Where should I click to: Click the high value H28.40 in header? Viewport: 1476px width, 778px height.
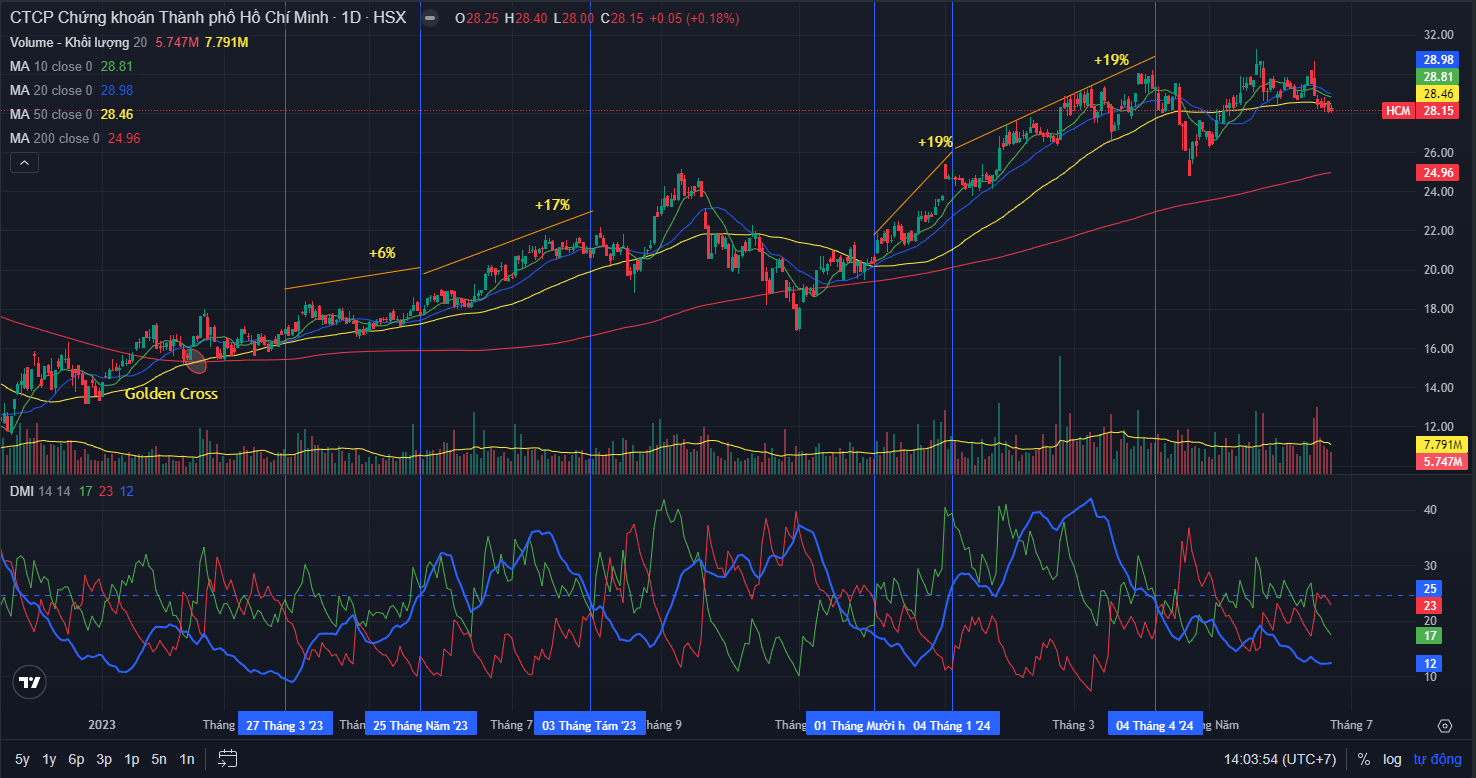(x=527, y=18)
